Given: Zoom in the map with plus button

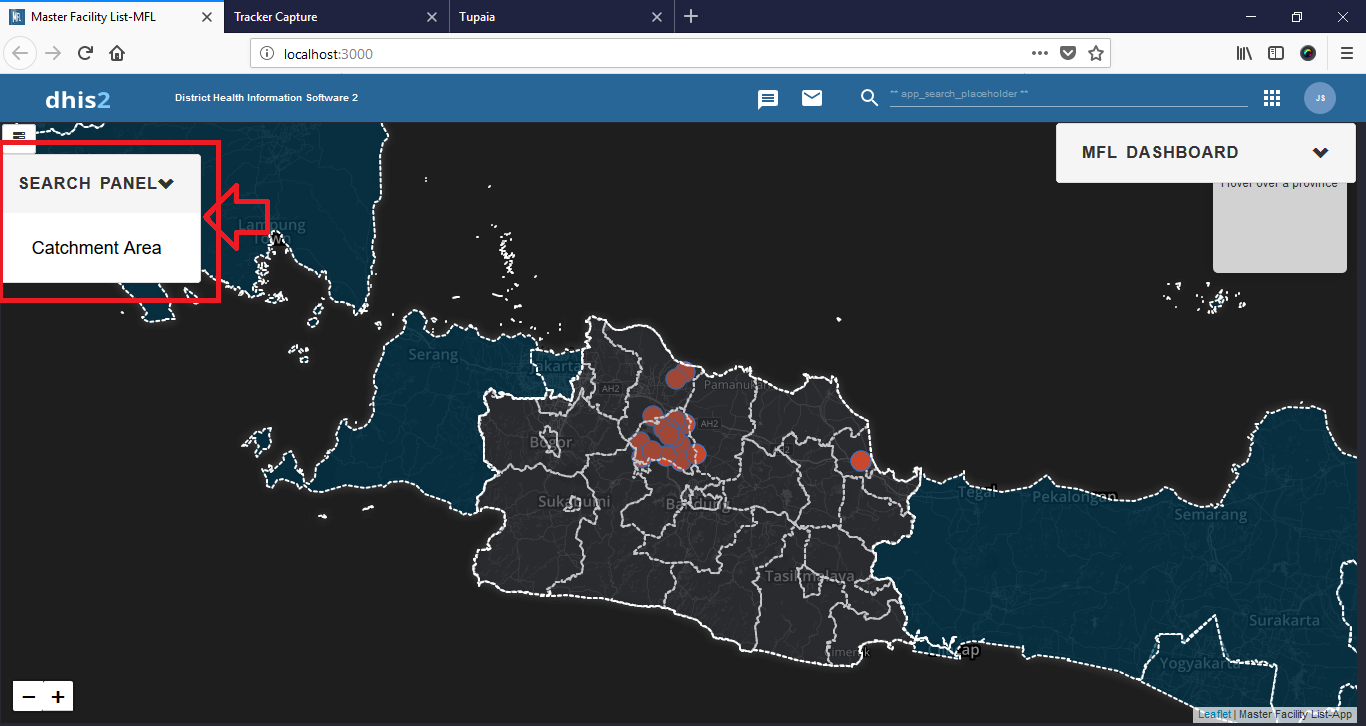Looking at the screenshot, I should tap(59, 697).
